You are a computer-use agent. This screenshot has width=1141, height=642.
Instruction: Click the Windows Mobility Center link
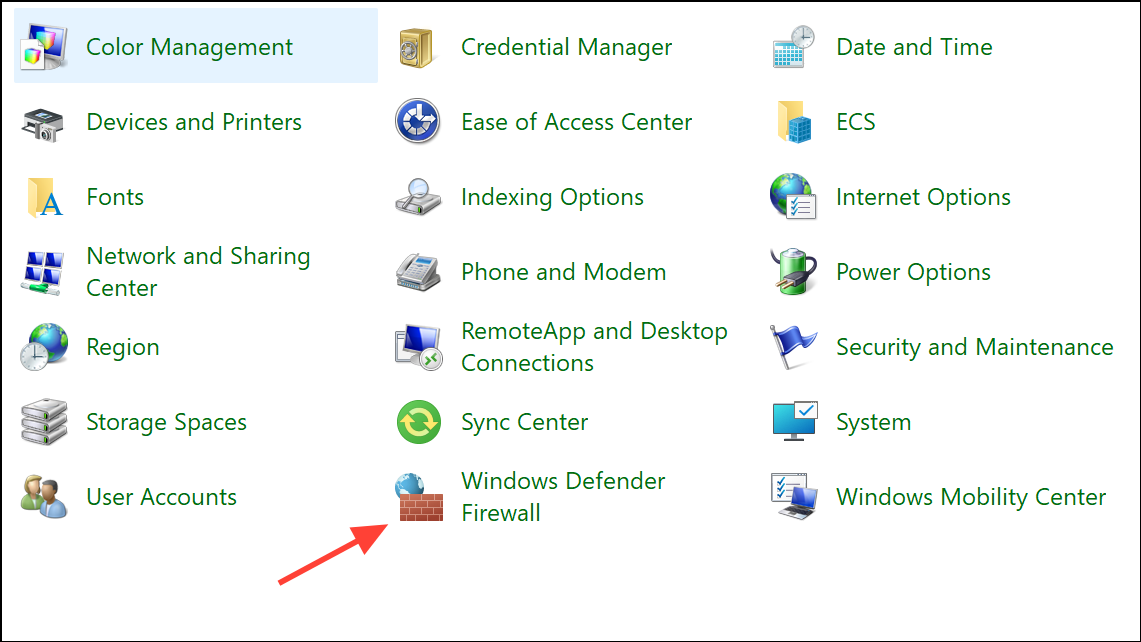(971, 497)
